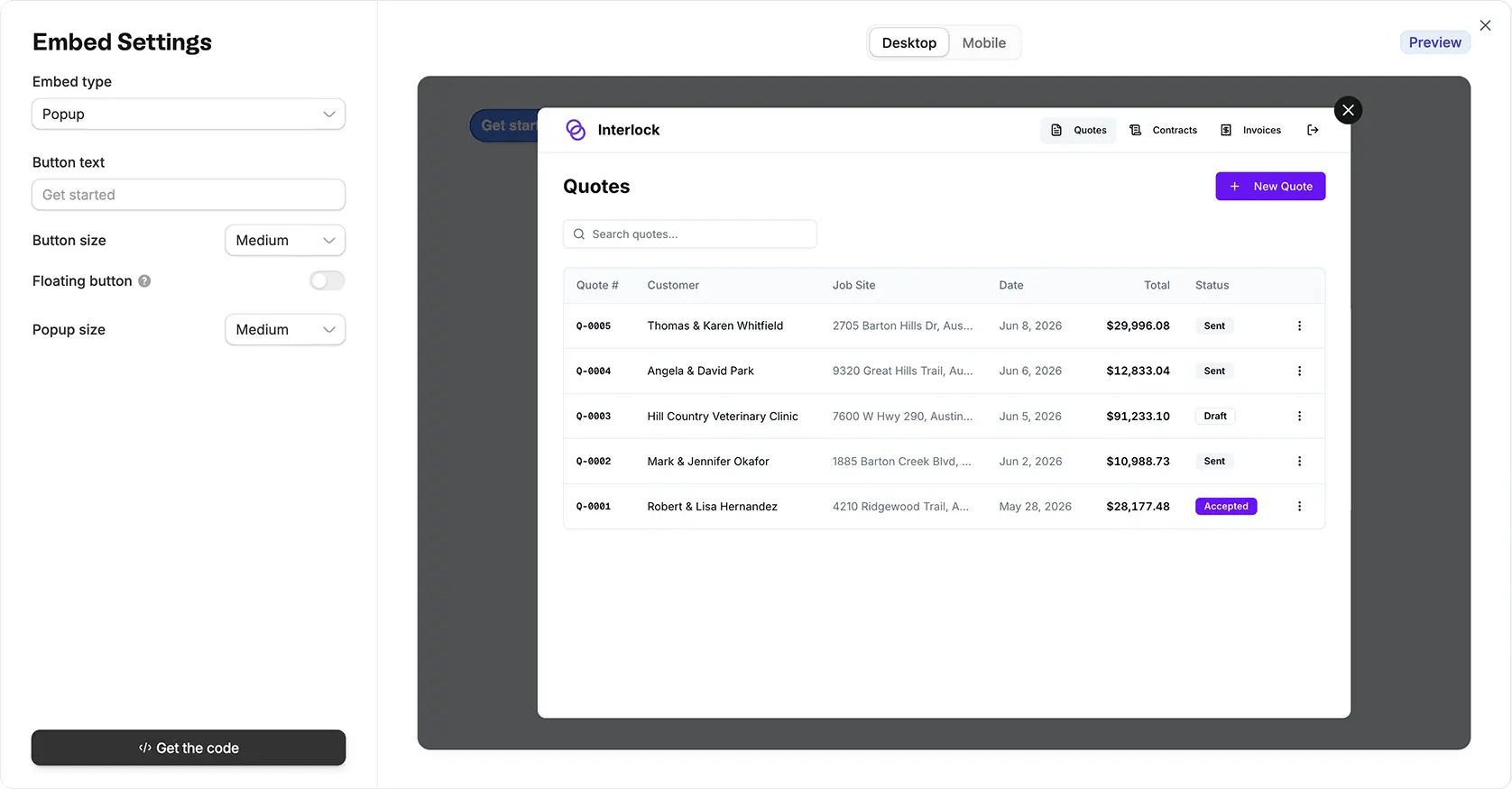Screen dimensions: 1512x789
Task: Go to the Quotes nav item
Action: coord(1079,130)
